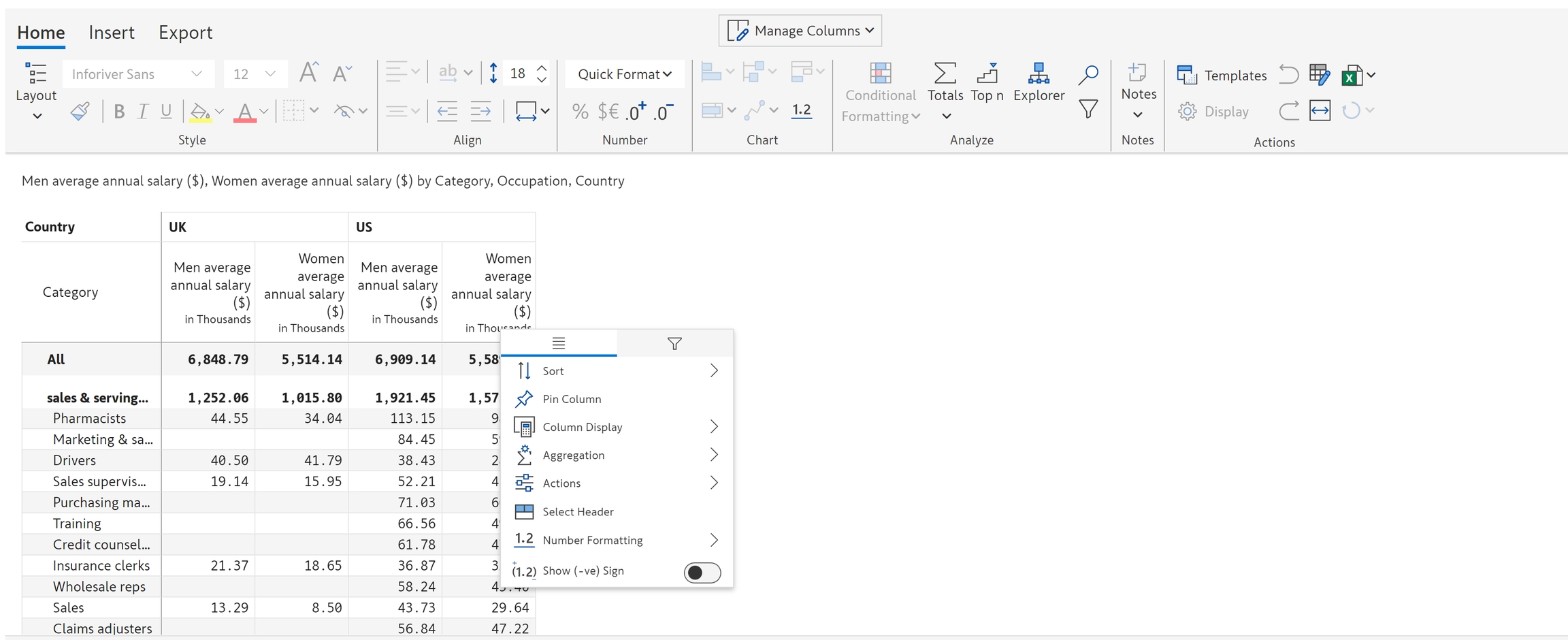This screenshot has width=1568, height=640.
Task: Click the Totals sigma icon
Action: [945, 74]
